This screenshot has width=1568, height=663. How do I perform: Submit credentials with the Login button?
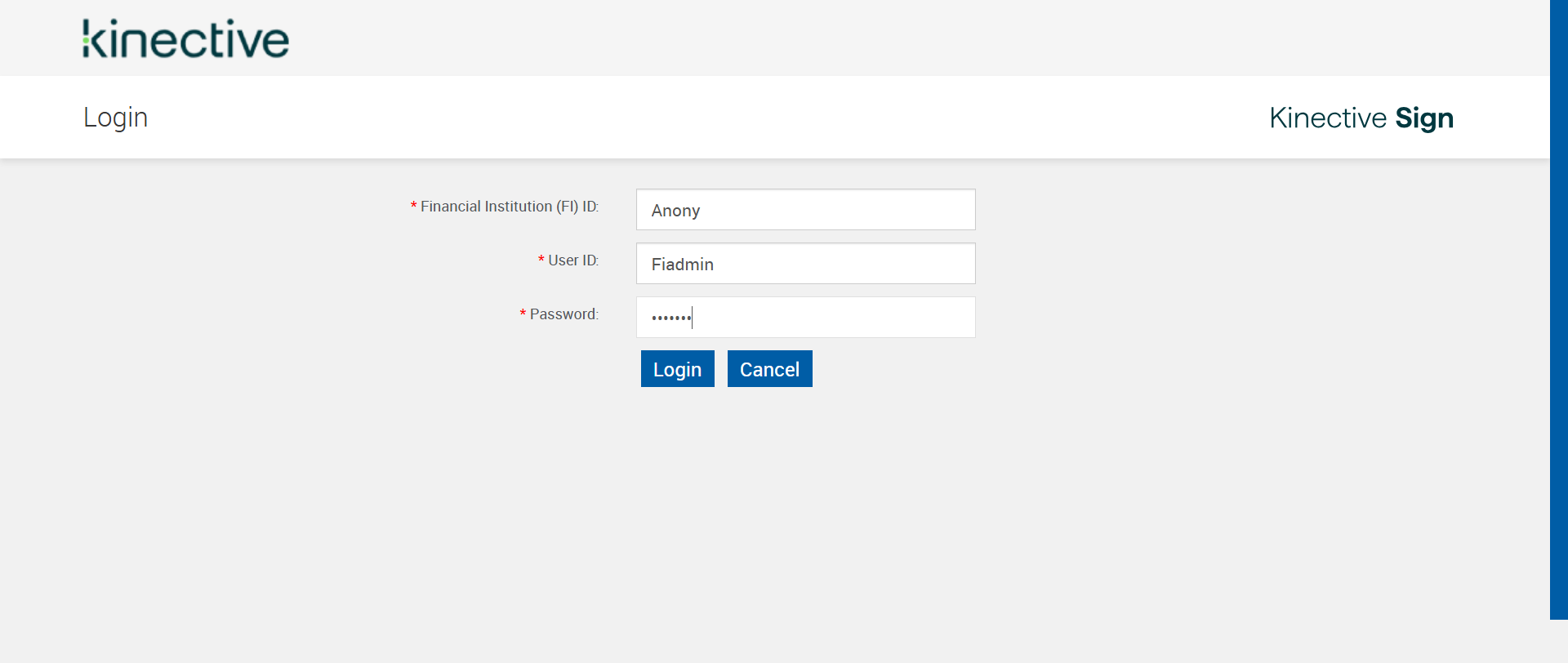click(678, 369)
